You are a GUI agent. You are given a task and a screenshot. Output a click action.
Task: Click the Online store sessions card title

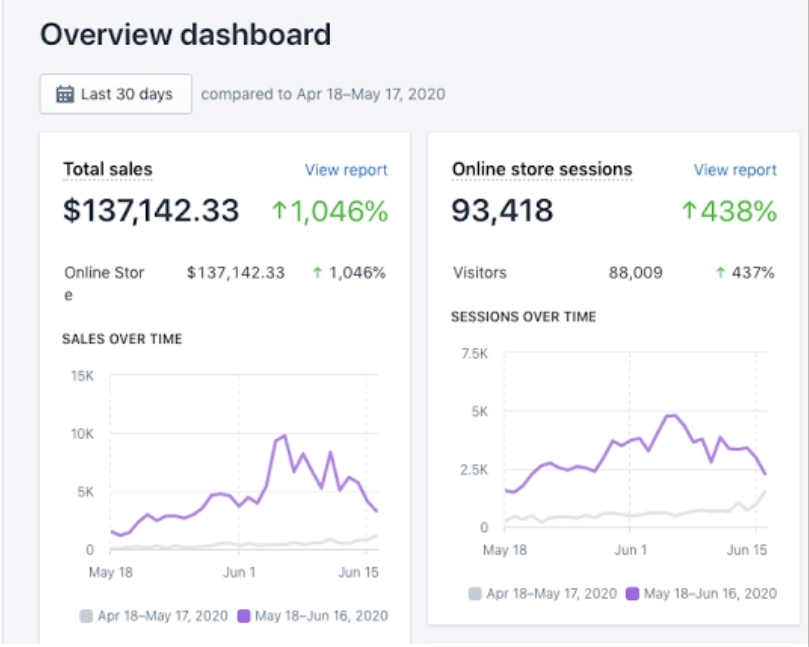pos(542,169)
